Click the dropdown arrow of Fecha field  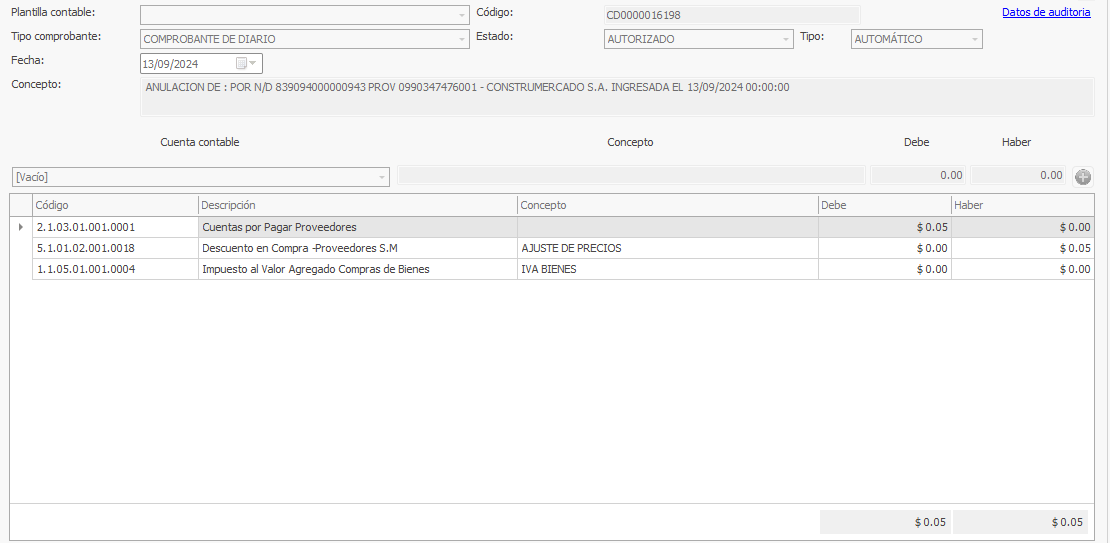[x=253, y=64]
